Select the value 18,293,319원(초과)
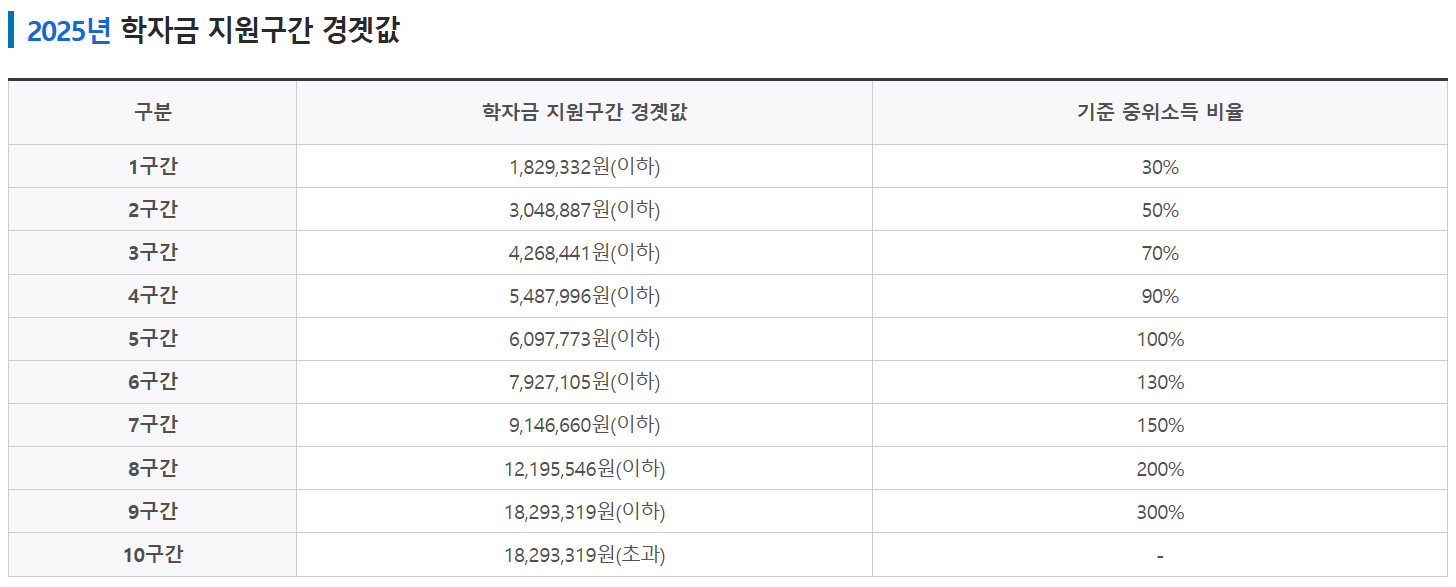The height and width of the screenshot is (587, 1456). pyautogui.click(x=584, y=554)
